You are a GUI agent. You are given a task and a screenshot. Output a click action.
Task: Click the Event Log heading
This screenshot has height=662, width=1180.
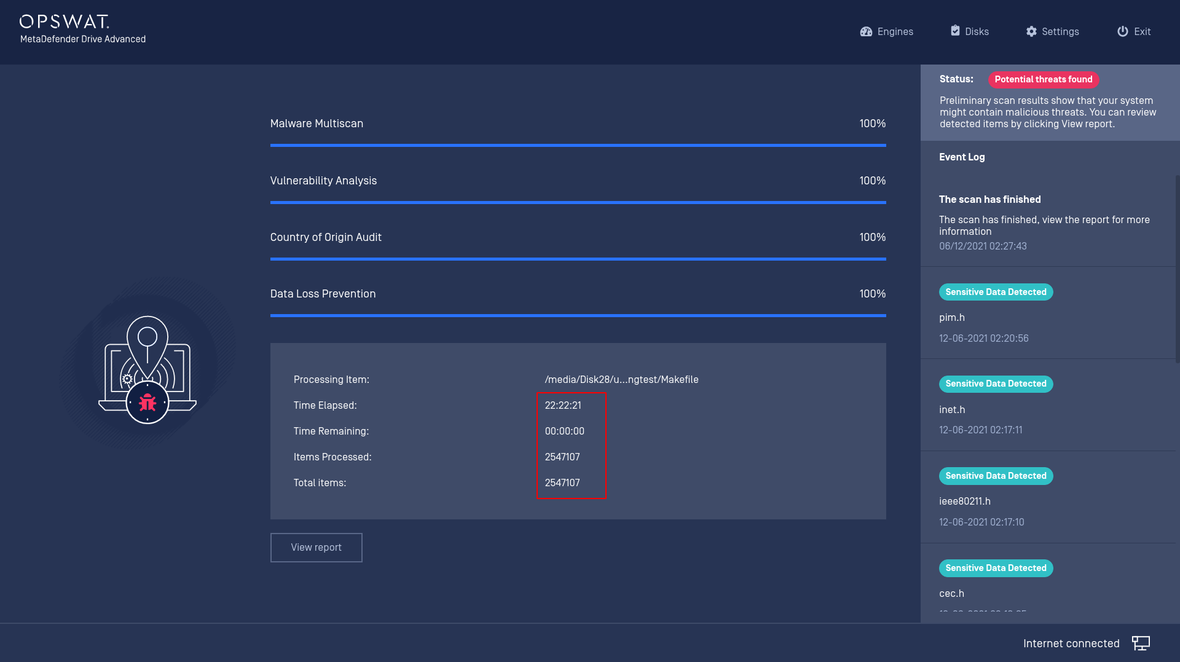pos(962,157)
